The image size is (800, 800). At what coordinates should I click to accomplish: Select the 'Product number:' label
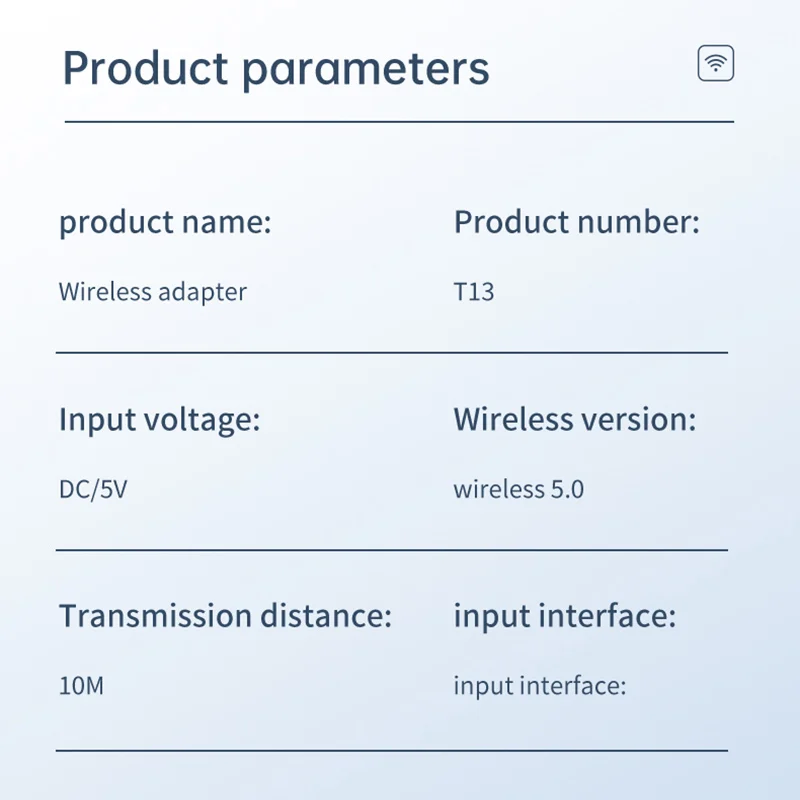point(577,222)
